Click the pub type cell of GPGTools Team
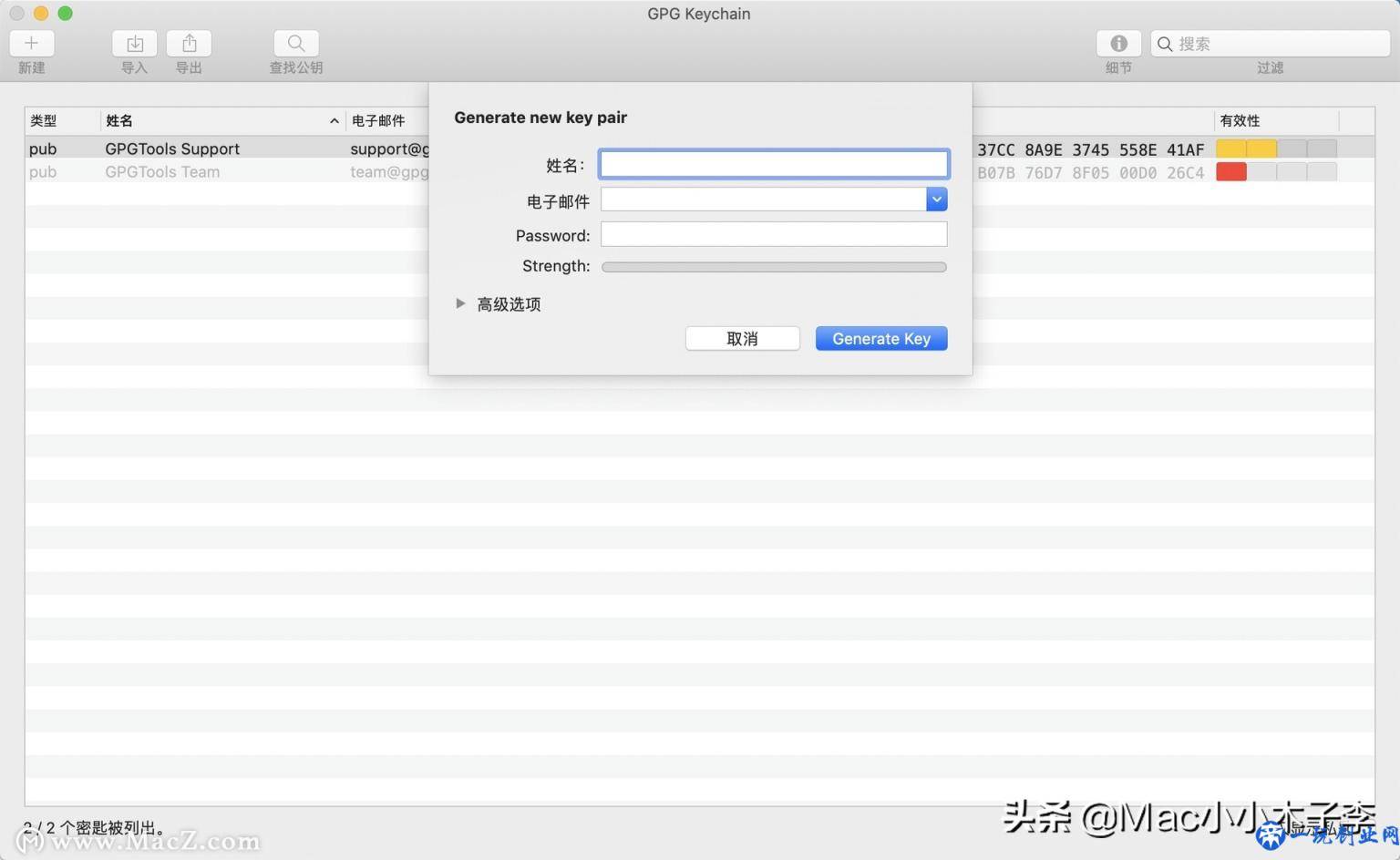Image resolution: width=1400 pixels, height=860 pixels. coord(43,171)
